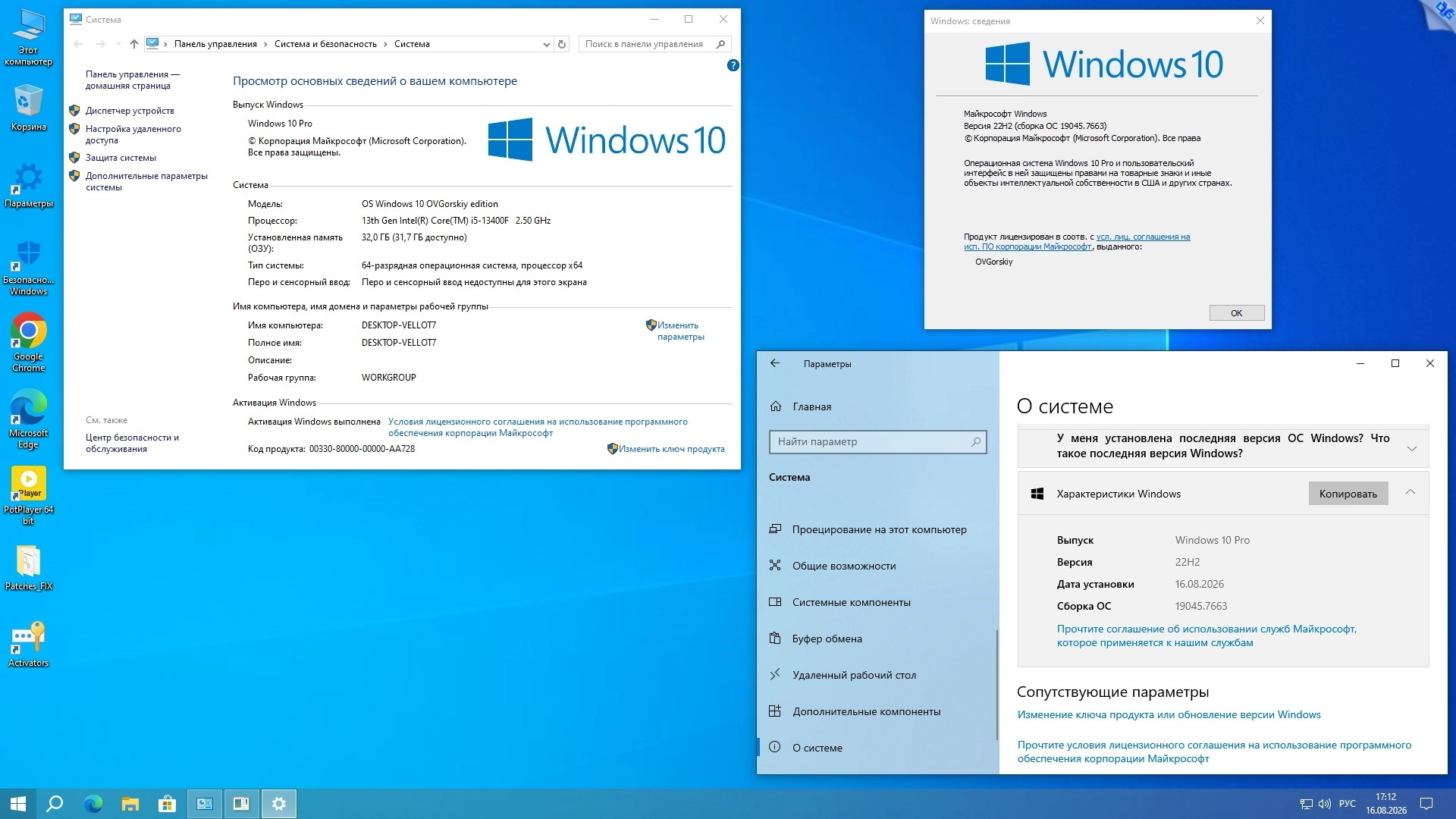Collapse Характеристики Windows section

(x=1410, y=493)
